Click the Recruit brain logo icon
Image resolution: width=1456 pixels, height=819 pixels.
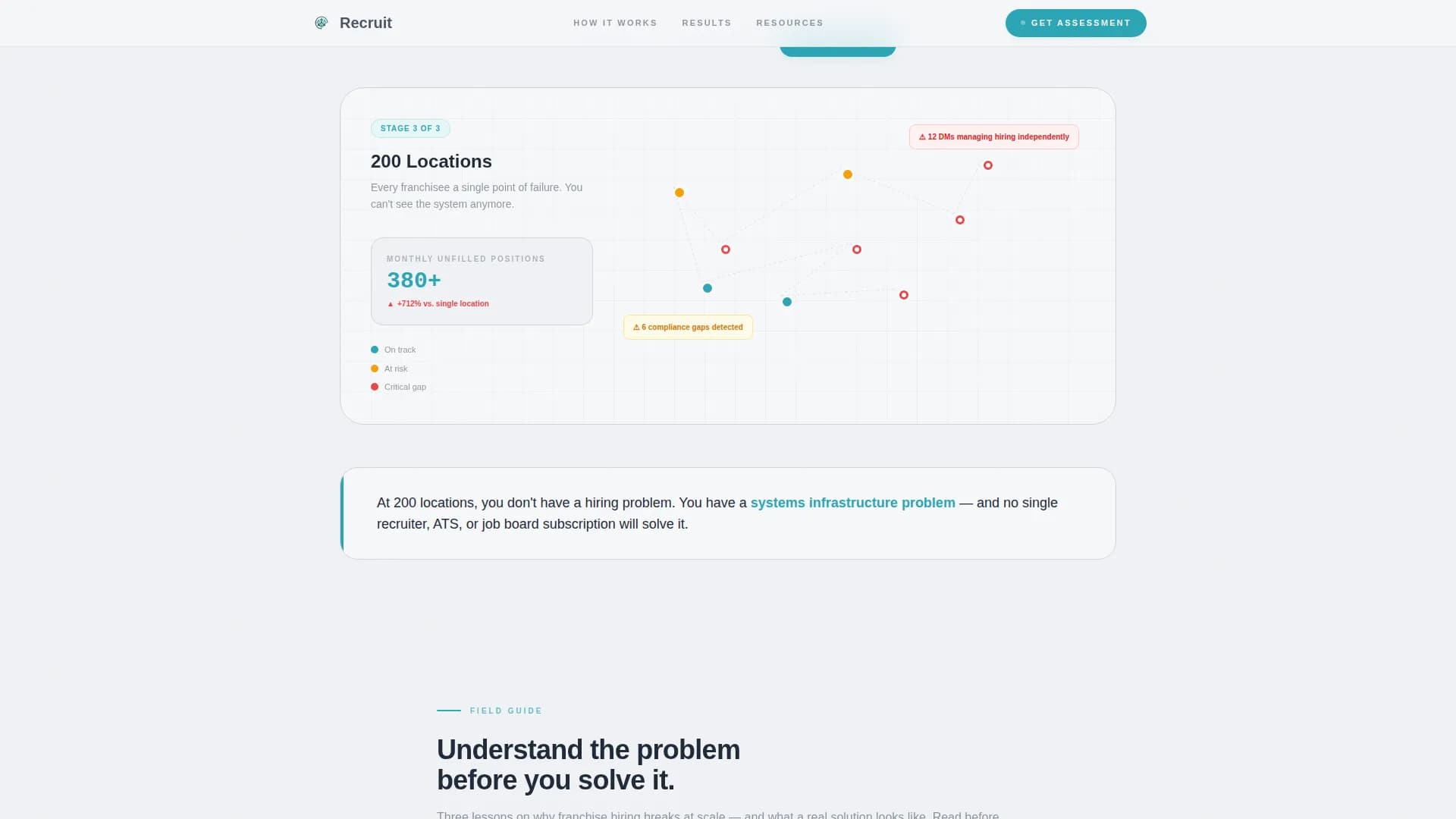[321, 23]
